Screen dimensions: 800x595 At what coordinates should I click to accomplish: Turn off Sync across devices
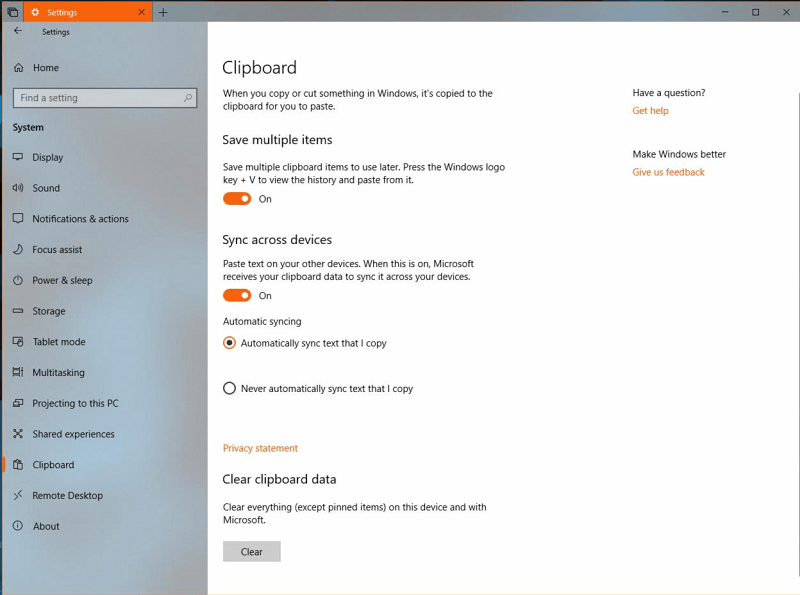tap(237, 295)
